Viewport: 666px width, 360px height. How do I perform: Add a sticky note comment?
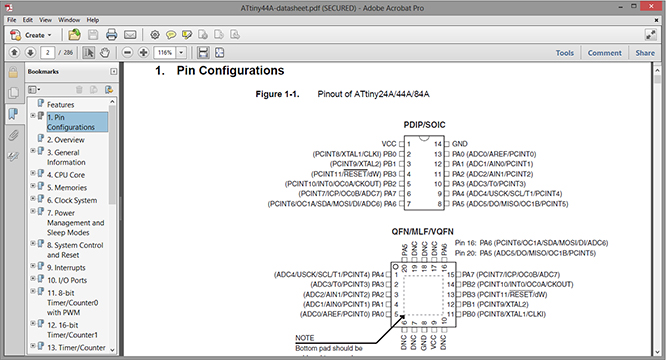(171, 35)
